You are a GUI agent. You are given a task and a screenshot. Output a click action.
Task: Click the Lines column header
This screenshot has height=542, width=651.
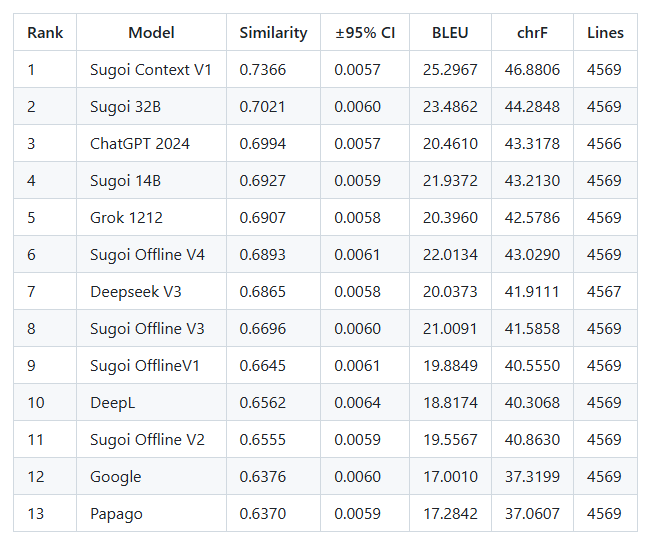[605, 32]
